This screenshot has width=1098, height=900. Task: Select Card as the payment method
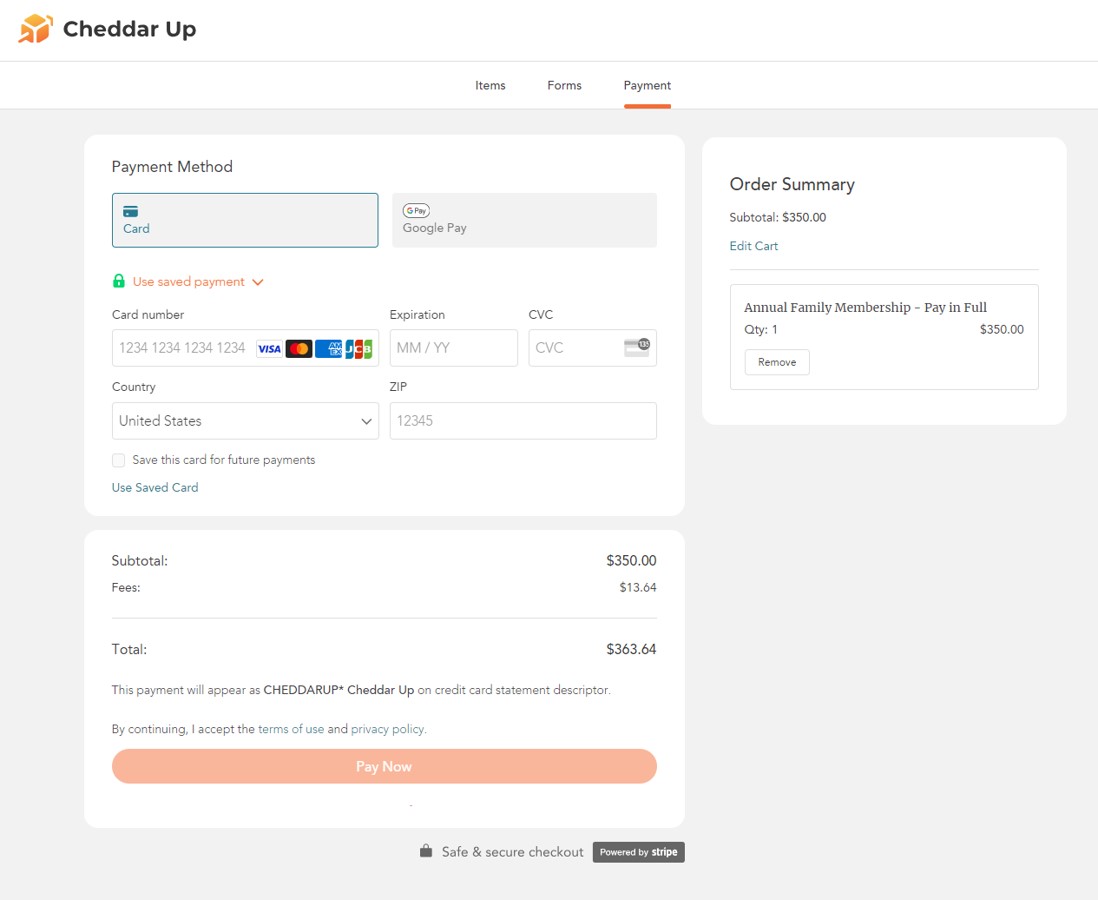[x=245, y=220]
